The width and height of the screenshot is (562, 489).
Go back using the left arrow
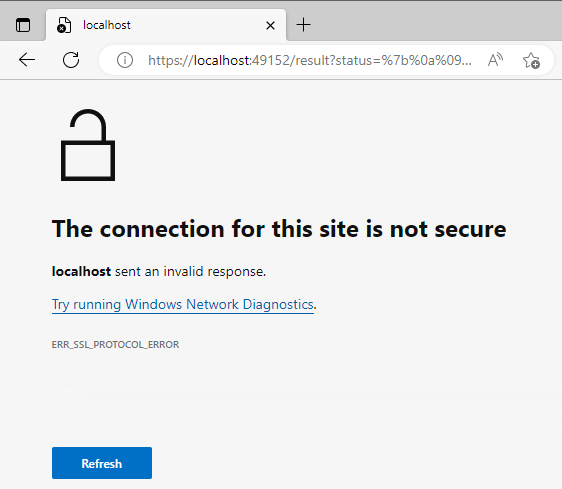(x=27, y=60)
